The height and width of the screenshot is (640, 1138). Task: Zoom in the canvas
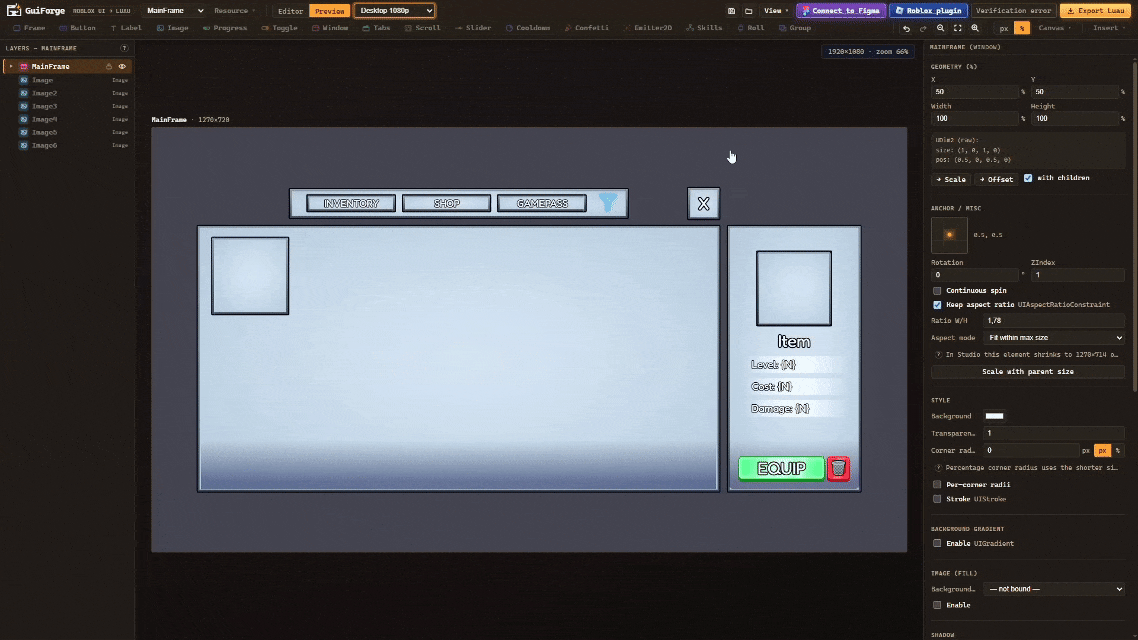975,28
